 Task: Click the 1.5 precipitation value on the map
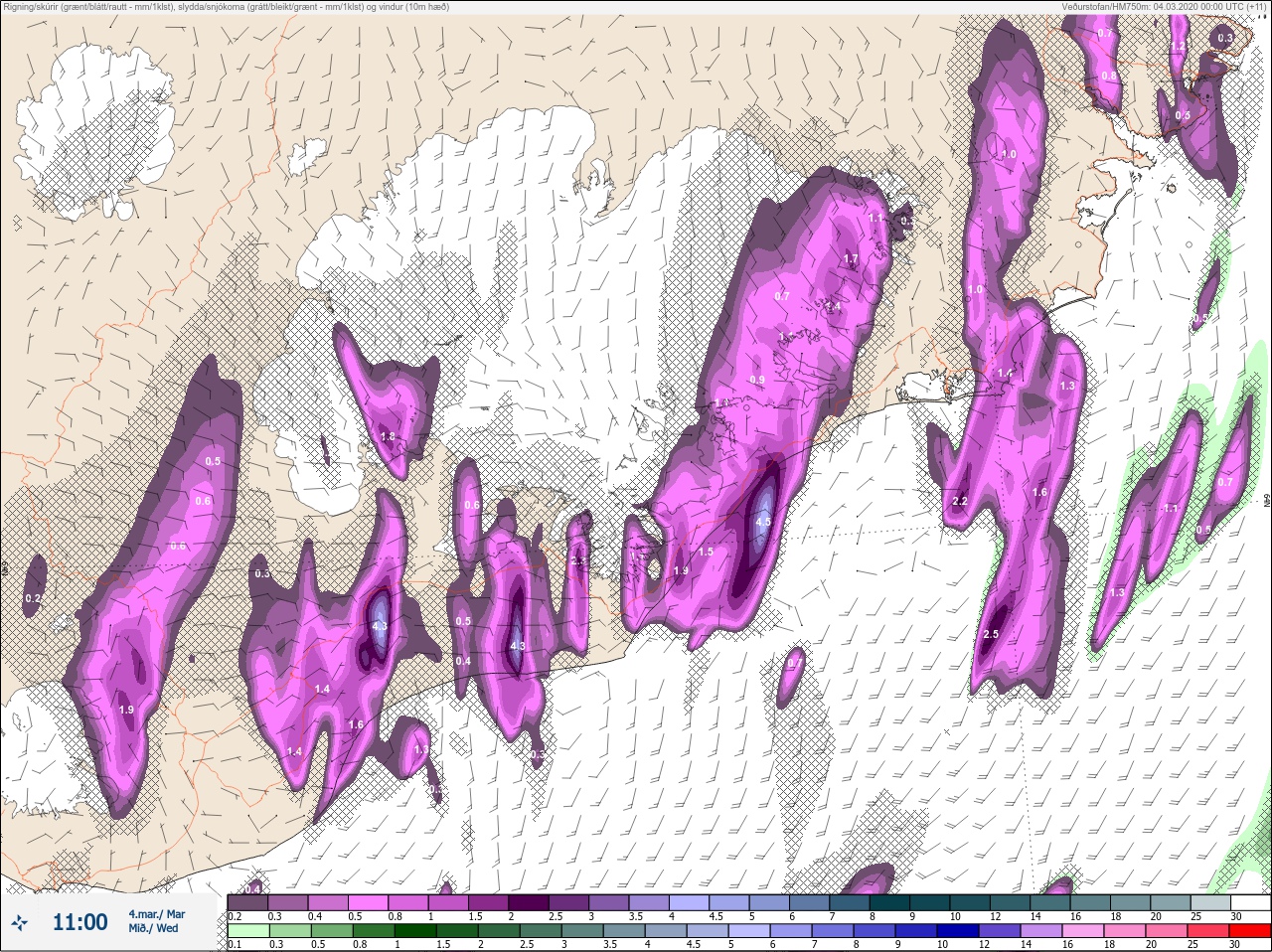click(x=706, y=552)
